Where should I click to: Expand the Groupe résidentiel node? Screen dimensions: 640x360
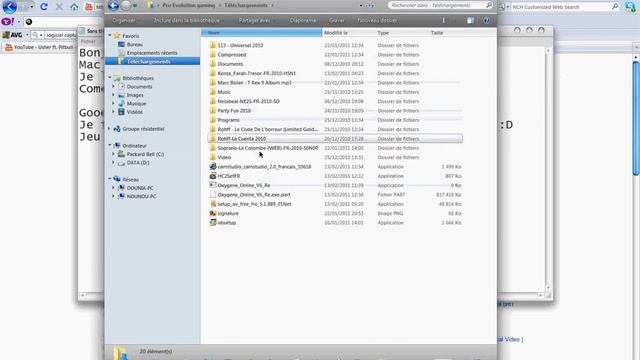pyautogui.click(x=110, y=129)
